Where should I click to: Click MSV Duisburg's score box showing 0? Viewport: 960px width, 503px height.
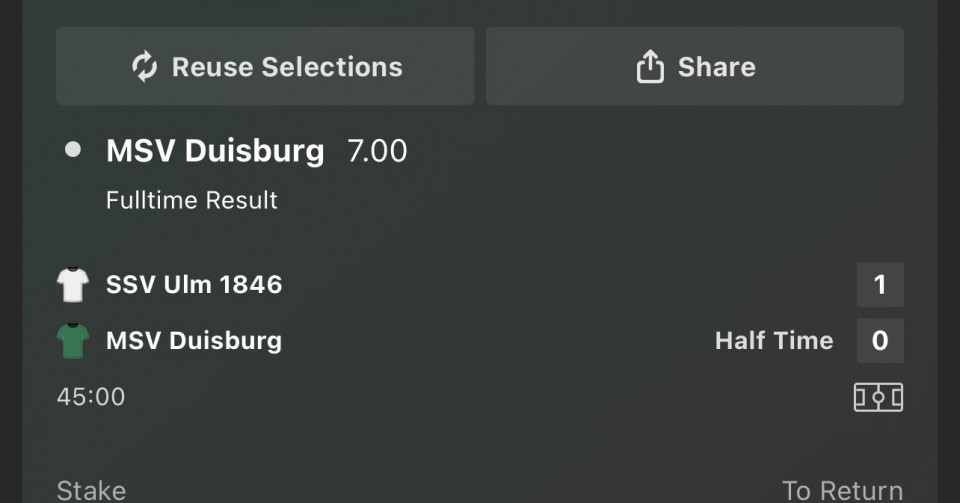pos(880,341)
